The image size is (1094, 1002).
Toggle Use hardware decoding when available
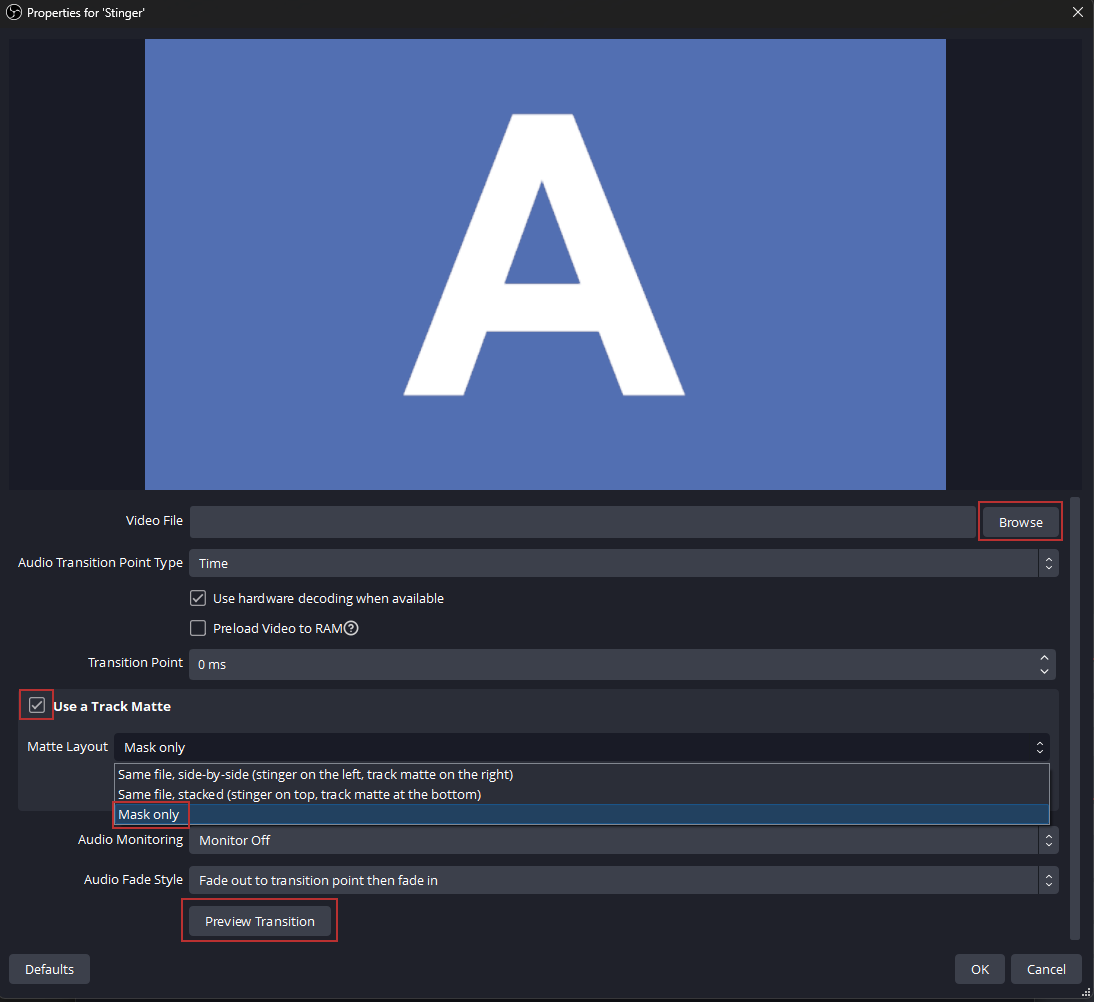click(x=198, y=599)
